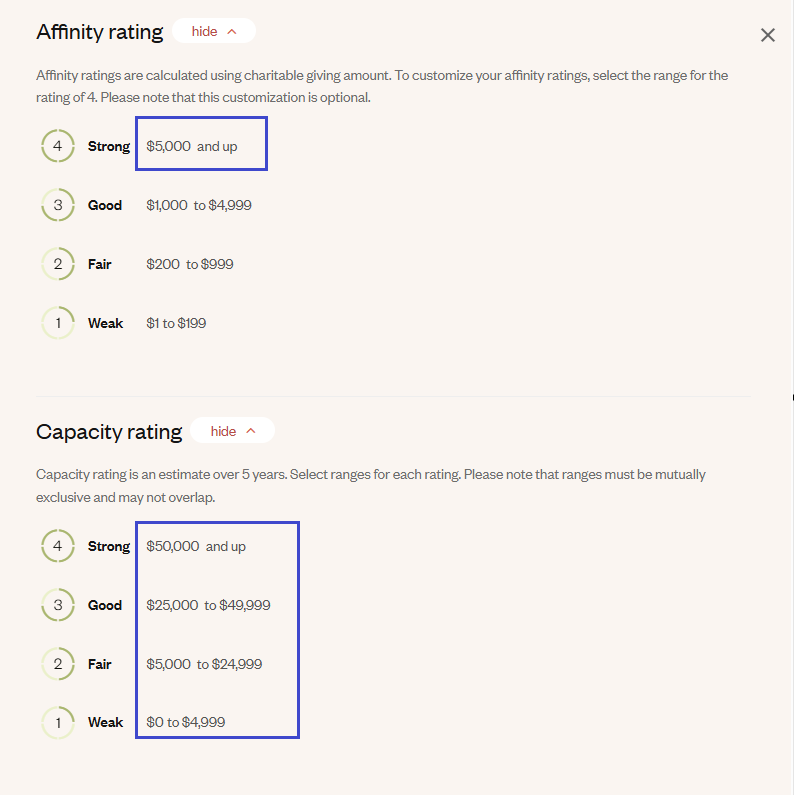Screen dimensions: 794x795
Task: Click the chevron beside Capacity hide
Action: (x=250, y=430)
